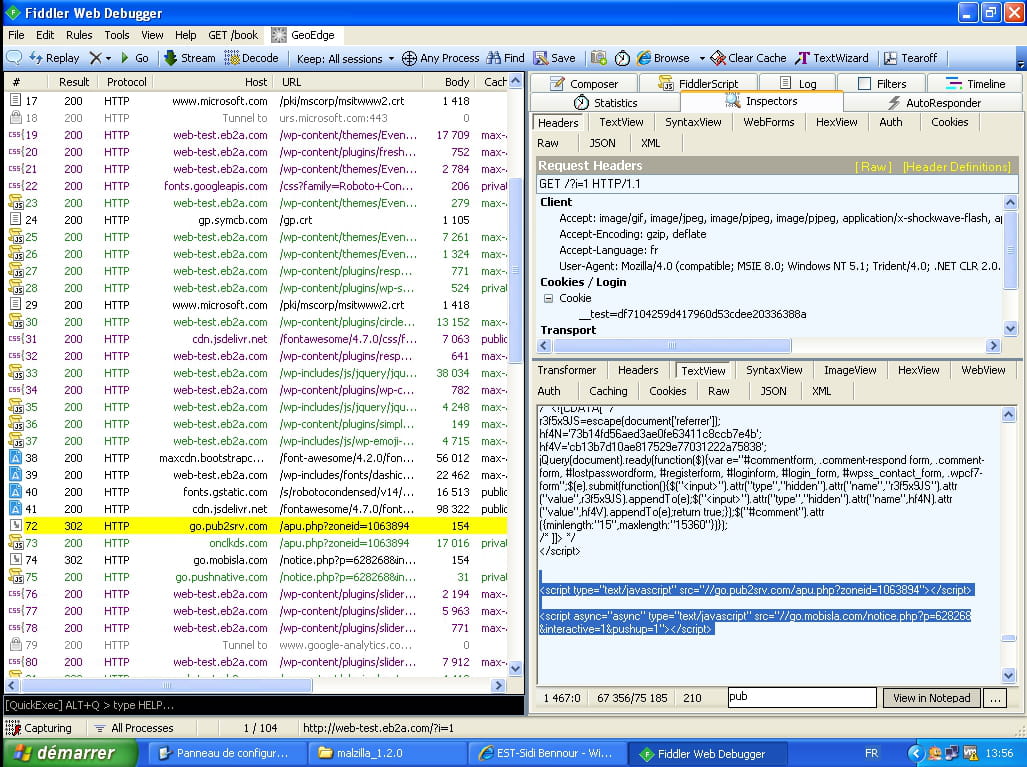This screenshot has width=1027, height=767.
Task: Select response ImageView inspector tab
Action: 850,370
